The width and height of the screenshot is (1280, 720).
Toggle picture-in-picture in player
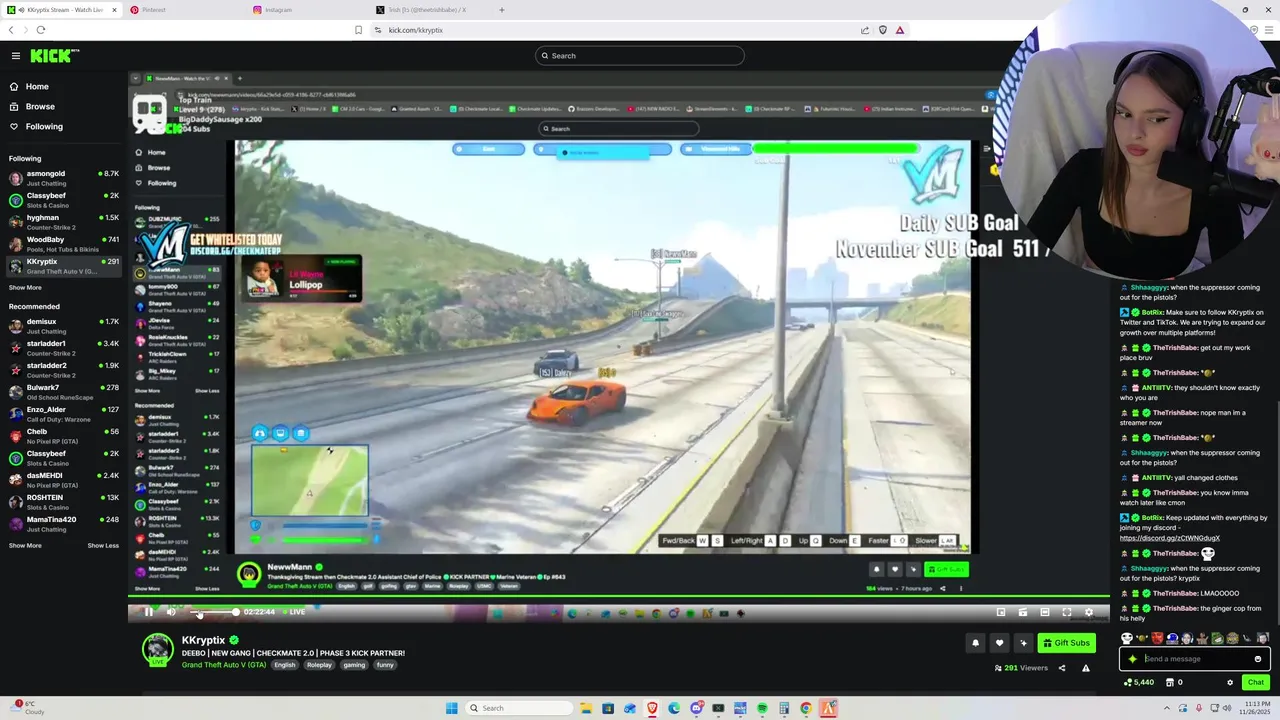point(1001,612)
